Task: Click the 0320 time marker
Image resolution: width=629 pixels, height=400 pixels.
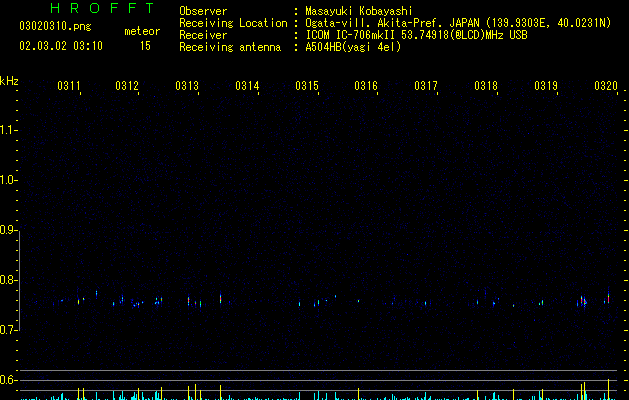Action: click(x=606, y=86)
